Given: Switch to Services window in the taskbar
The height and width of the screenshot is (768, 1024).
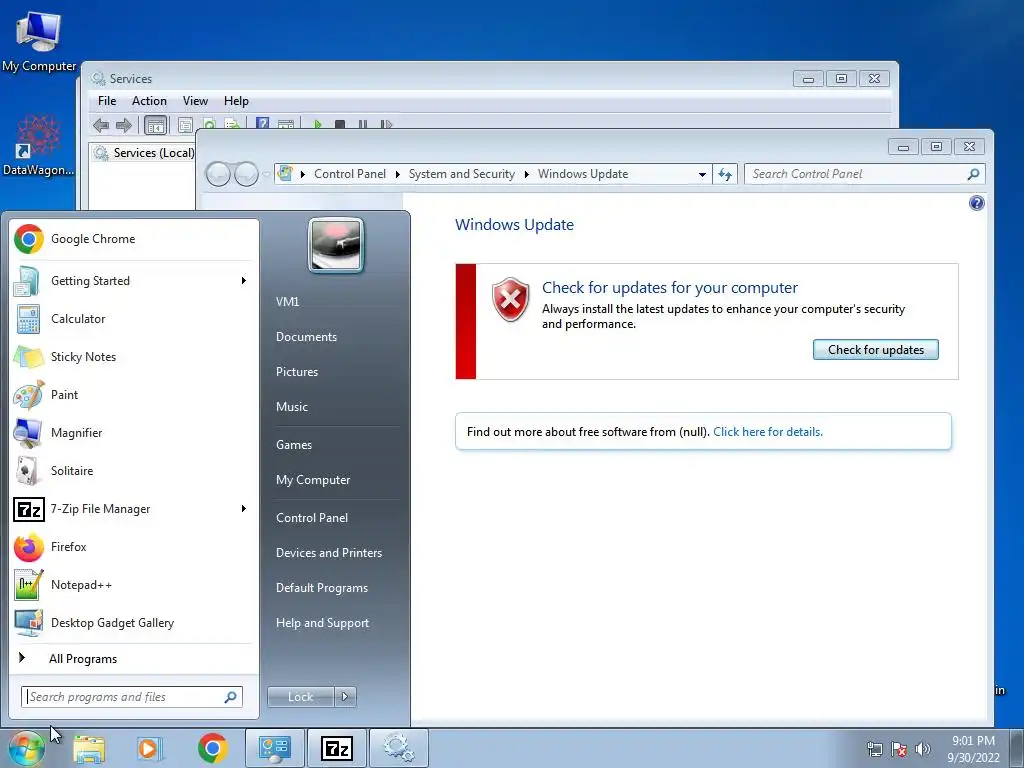Looking at the screenshot, I should point(399,748).
